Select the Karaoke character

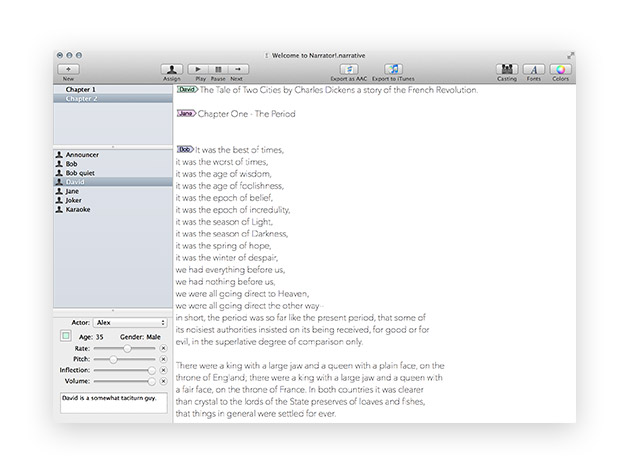pyautogui.click(x=113, y=209)
